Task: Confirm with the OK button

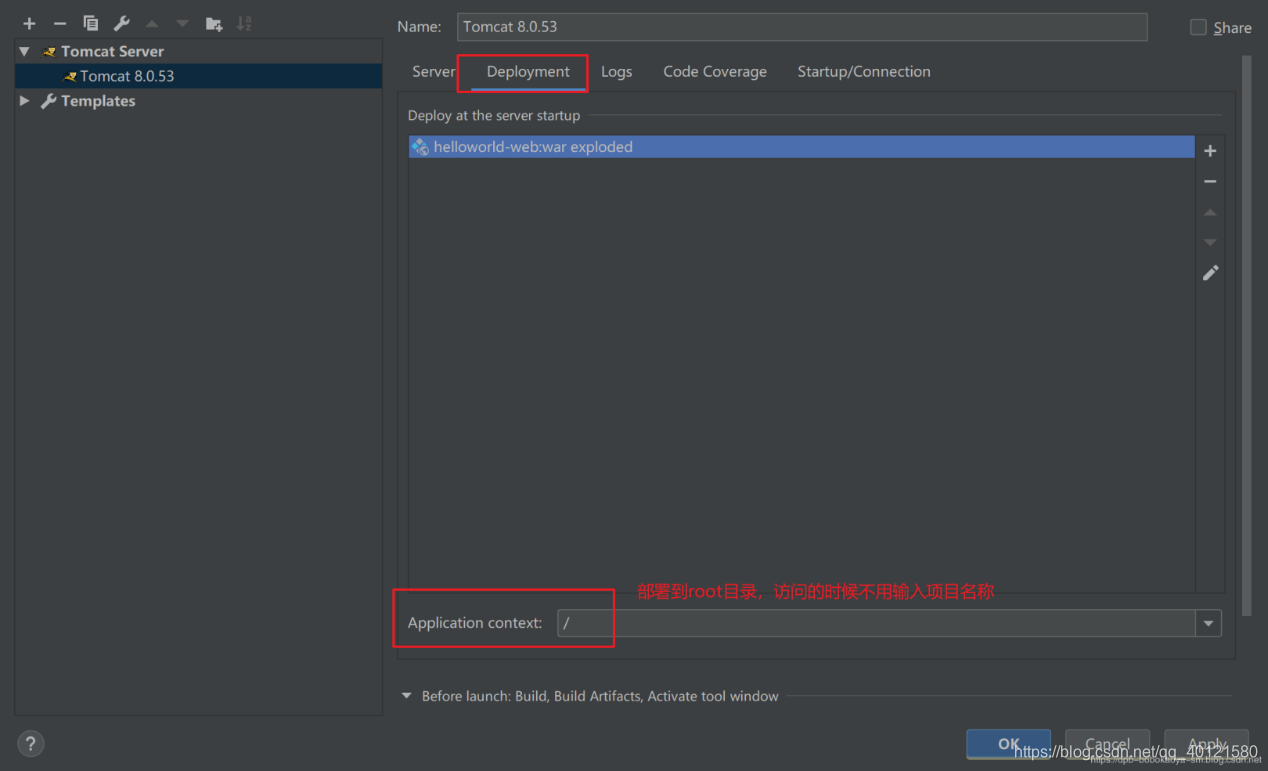Action: [x=1008, y=744]
